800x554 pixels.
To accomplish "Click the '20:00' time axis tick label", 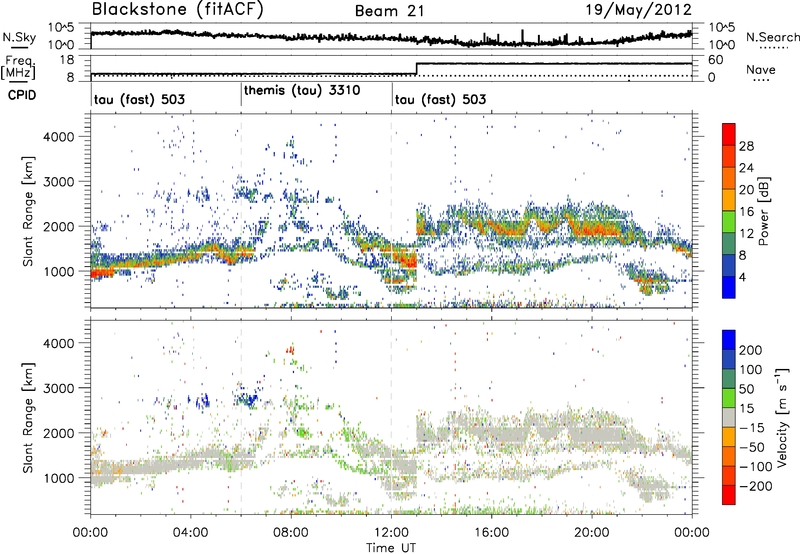I will pyautogui.click(x=592, y=533).
